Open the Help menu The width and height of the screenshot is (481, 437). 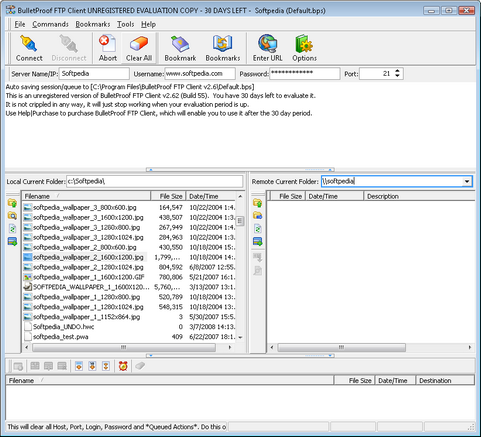coord(148,24)
